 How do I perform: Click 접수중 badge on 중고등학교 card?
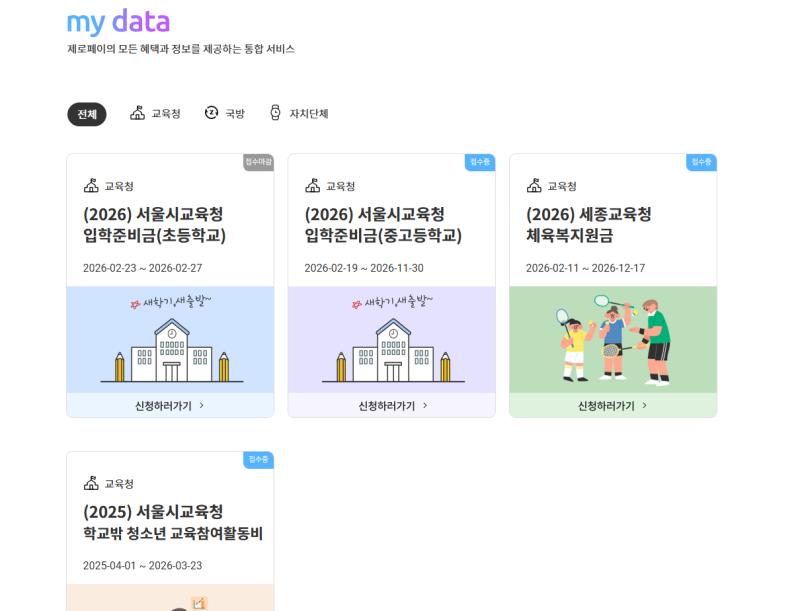pos(480,162)
